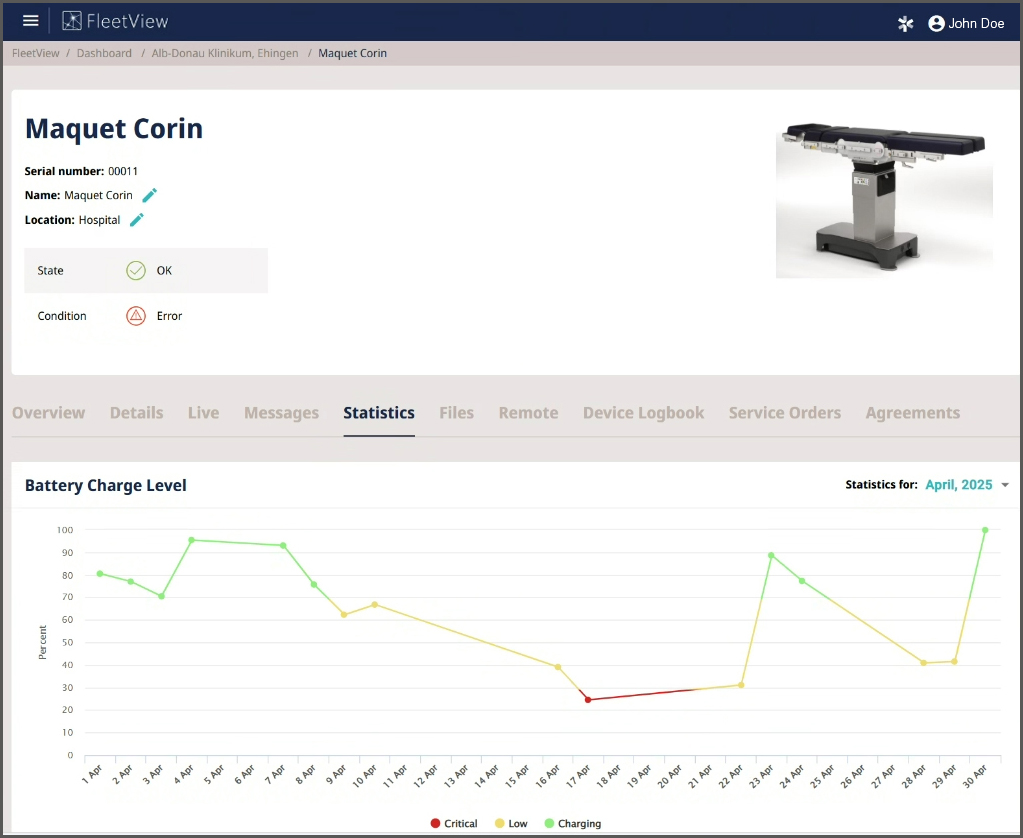Edit the device name with pencil icon
The height and width of the screenshot is (838, 1023).
149,195
